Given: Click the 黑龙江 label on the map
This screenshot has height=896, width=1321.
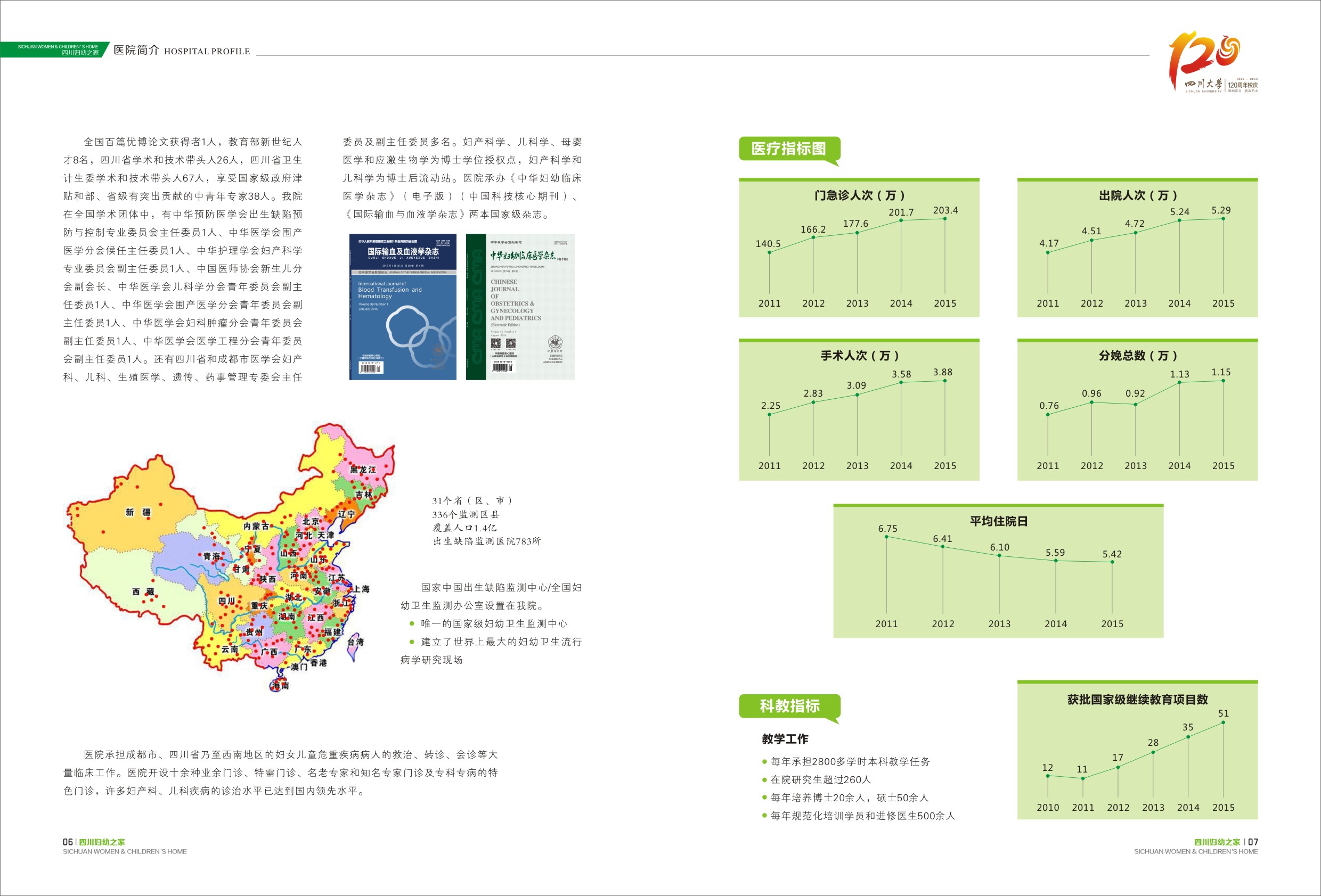Looking at the screenshot, I should tap(363, 470).
